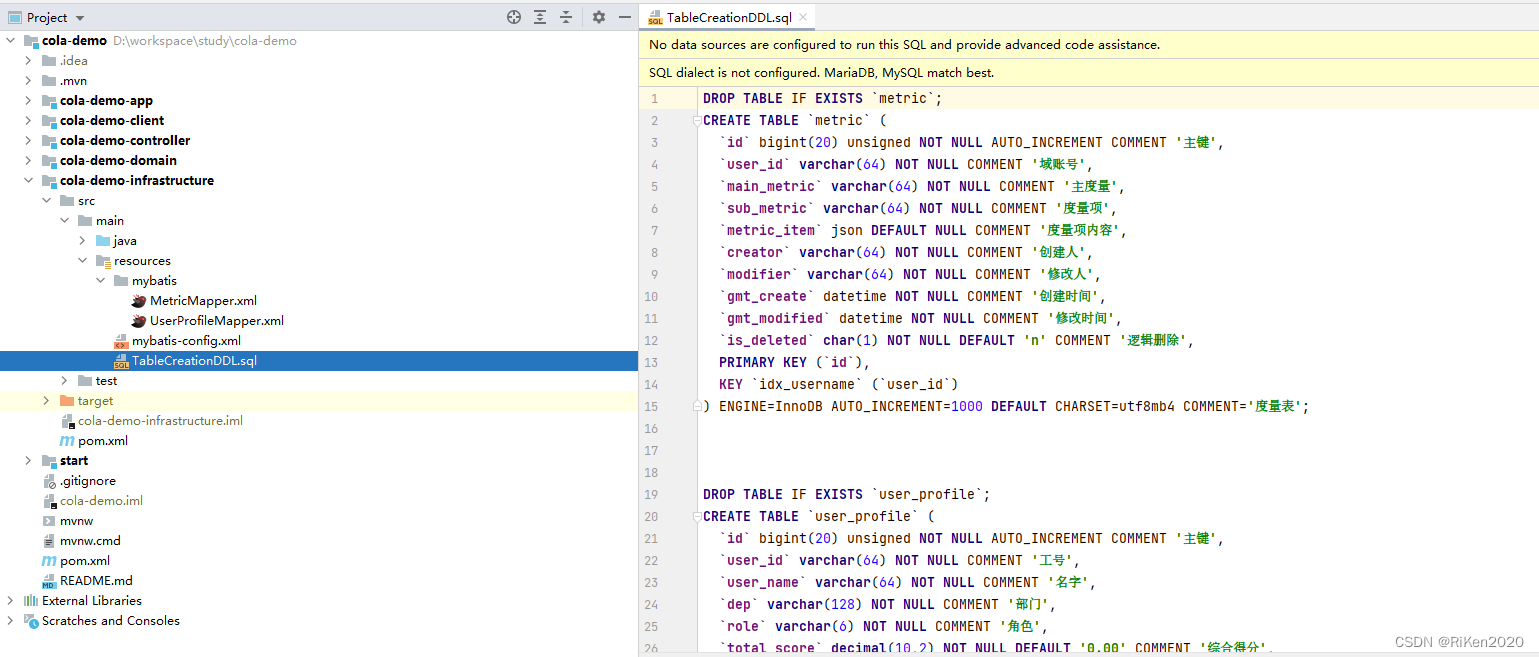The image size is (1539, 657).
Task: Select UserProfileMapper.xml file
Action: click(217, 321)
